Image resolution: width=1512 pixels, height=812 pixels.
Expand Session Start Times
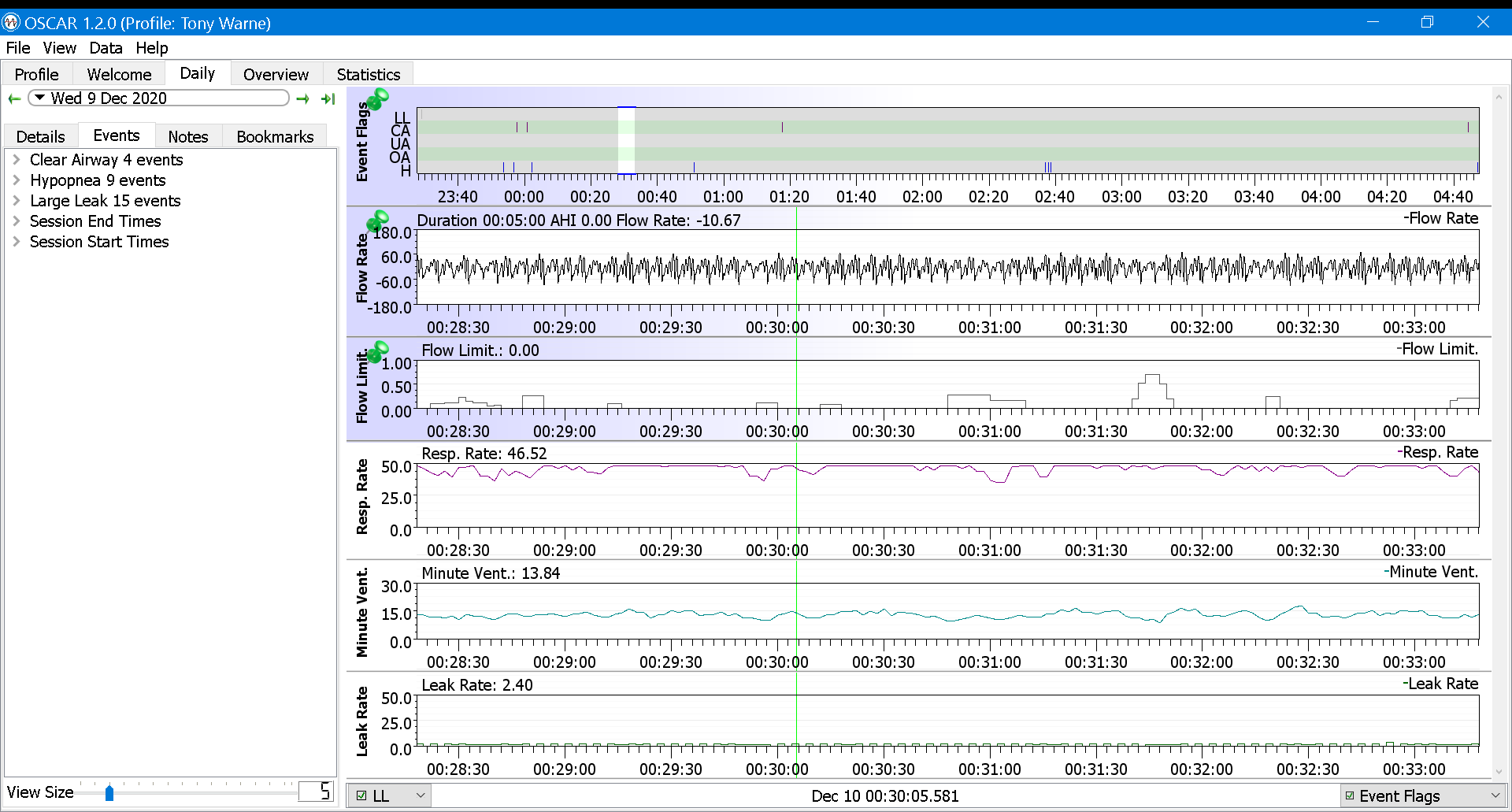pos(16,241)
